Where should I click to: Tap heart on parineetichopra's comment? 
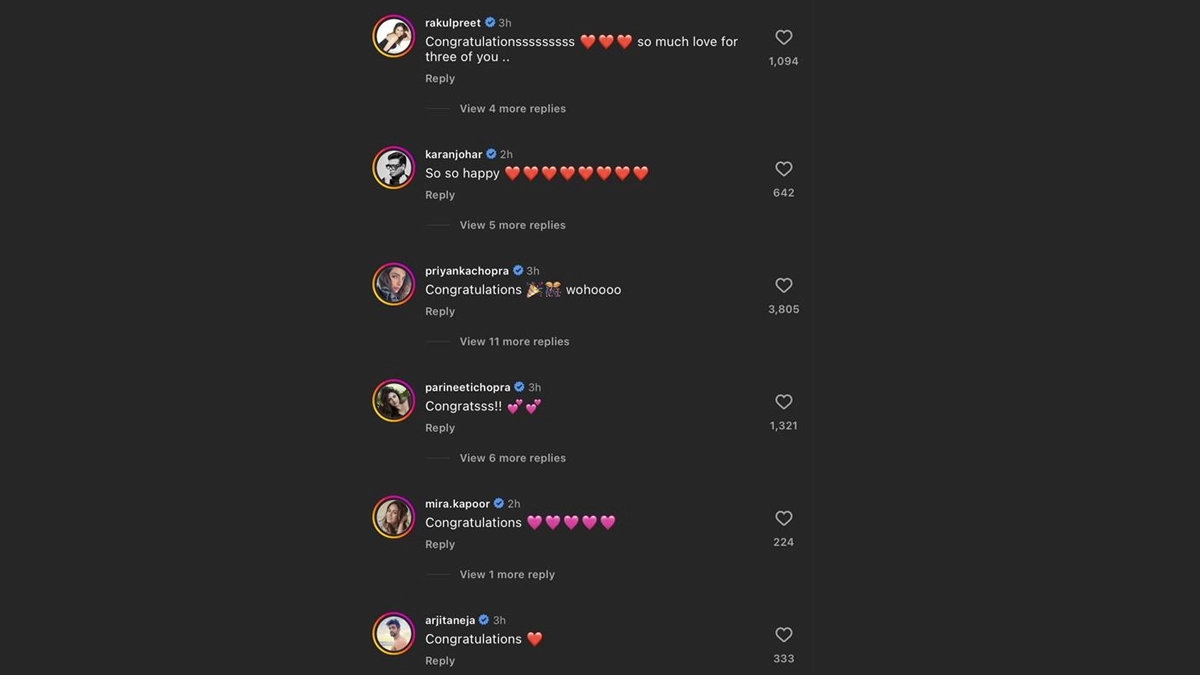(x=784, y=402)
